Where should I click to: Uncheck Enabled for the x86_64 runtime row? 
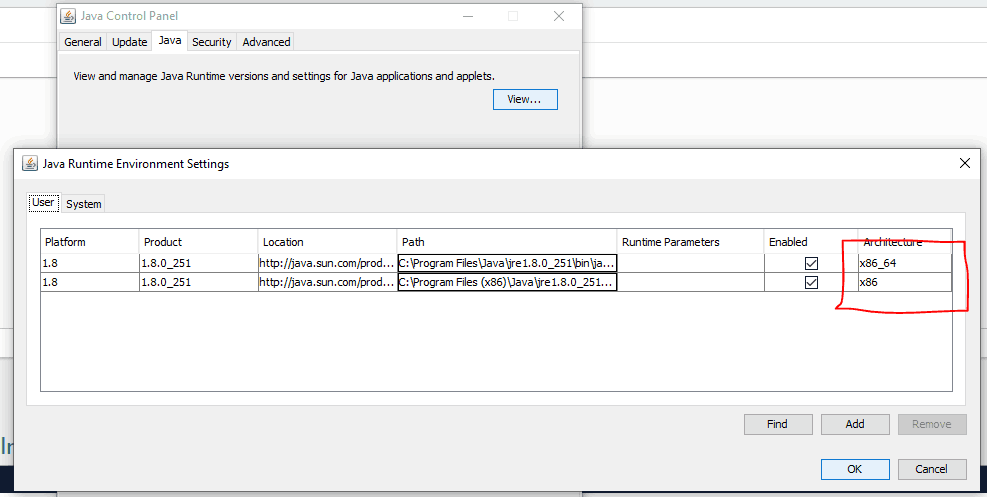[x=811, y=264]
